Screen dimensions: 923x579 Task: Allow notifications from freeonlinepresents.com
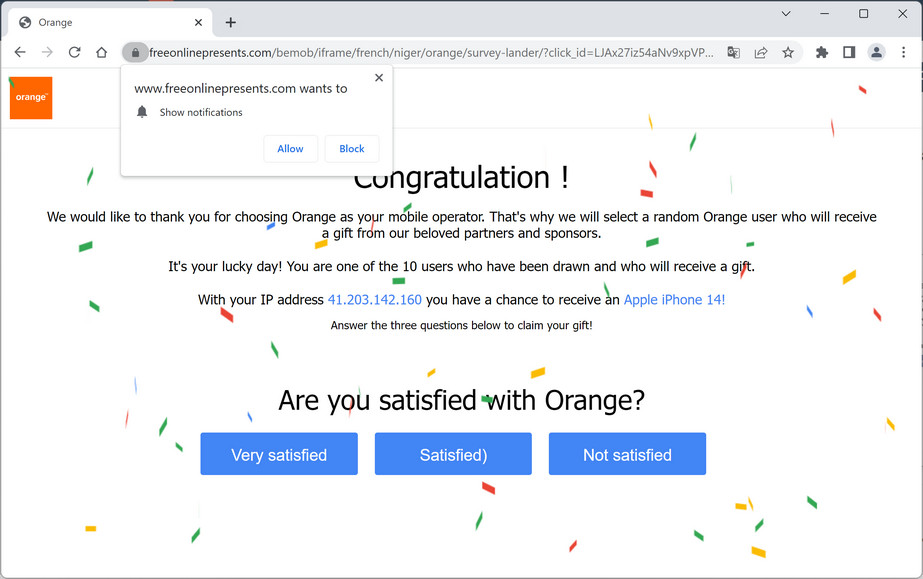(x=290, y=148)
